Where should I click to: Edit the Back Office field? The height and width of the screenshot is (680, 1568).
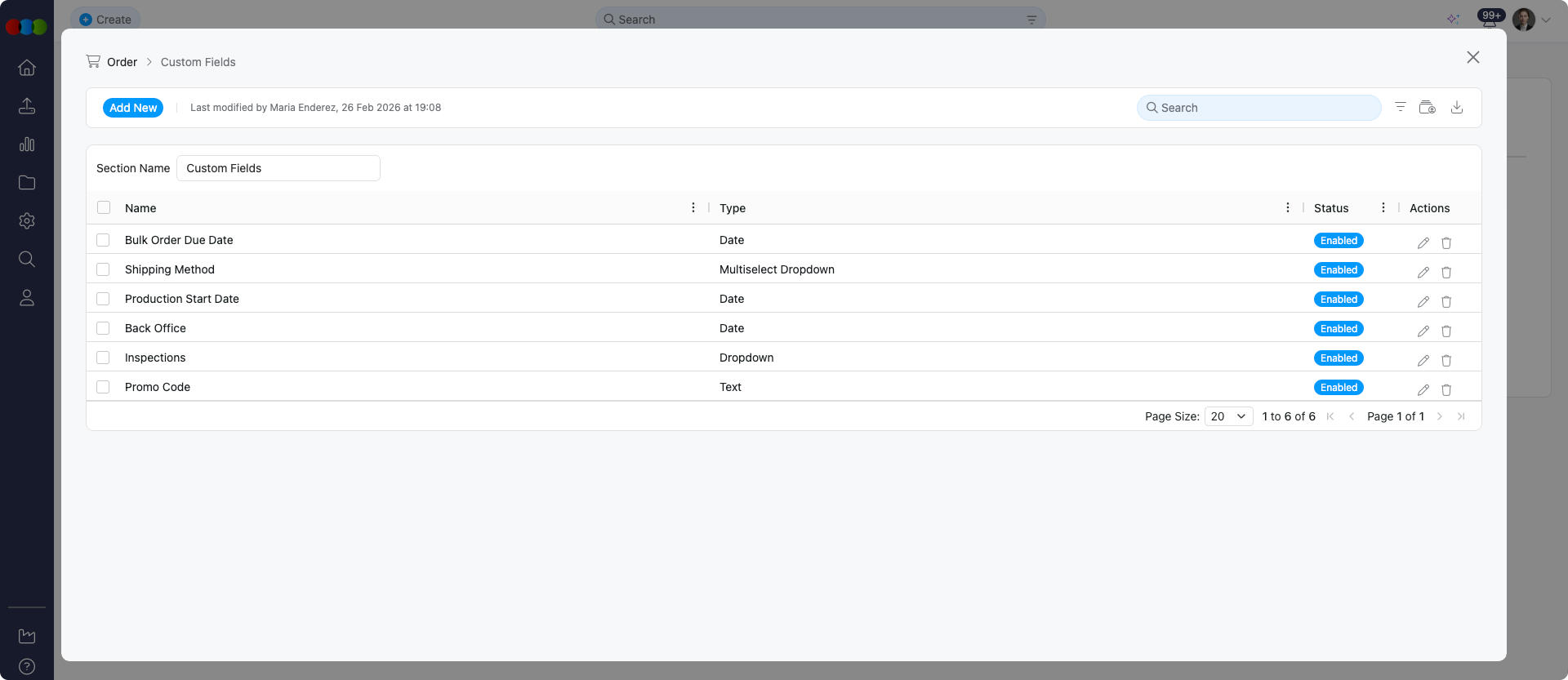click(x=1423, y=331)
